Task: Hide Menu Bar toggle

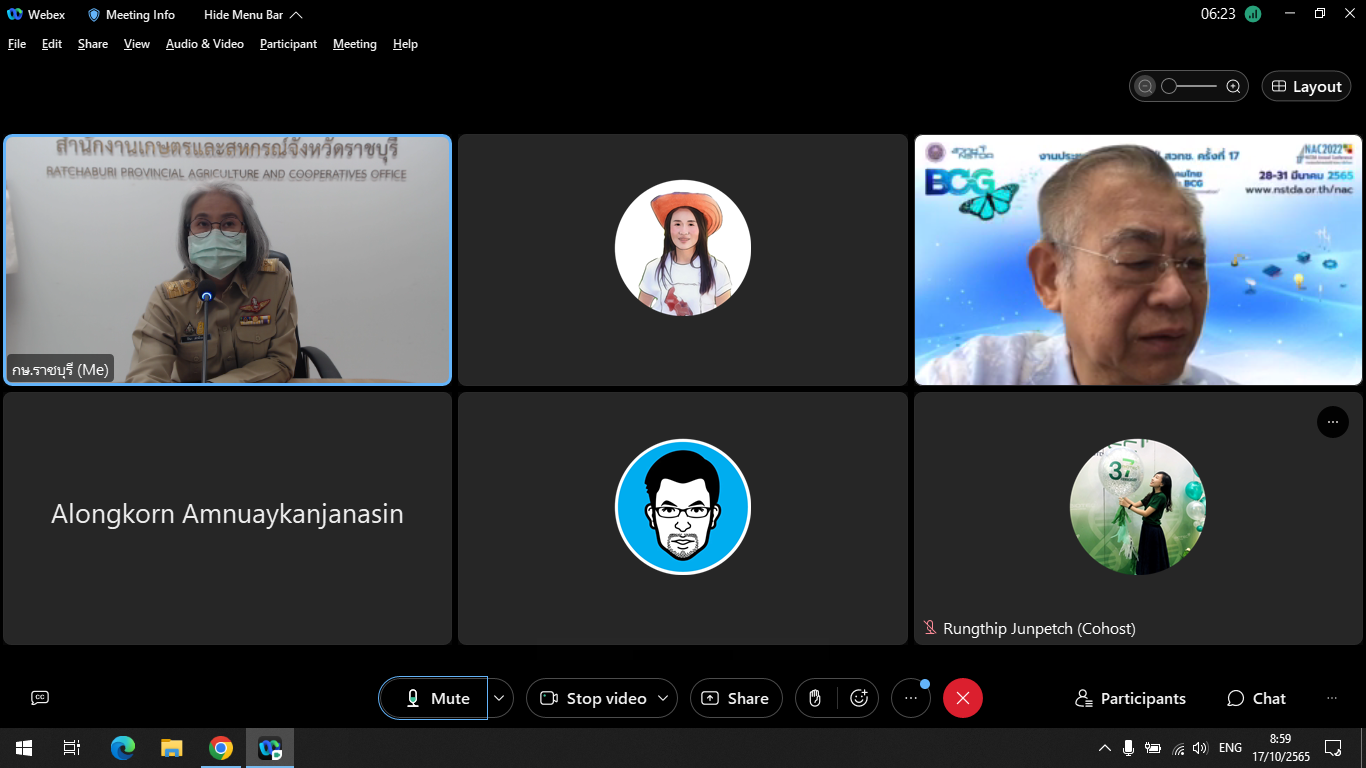Action: click(253, 15)
